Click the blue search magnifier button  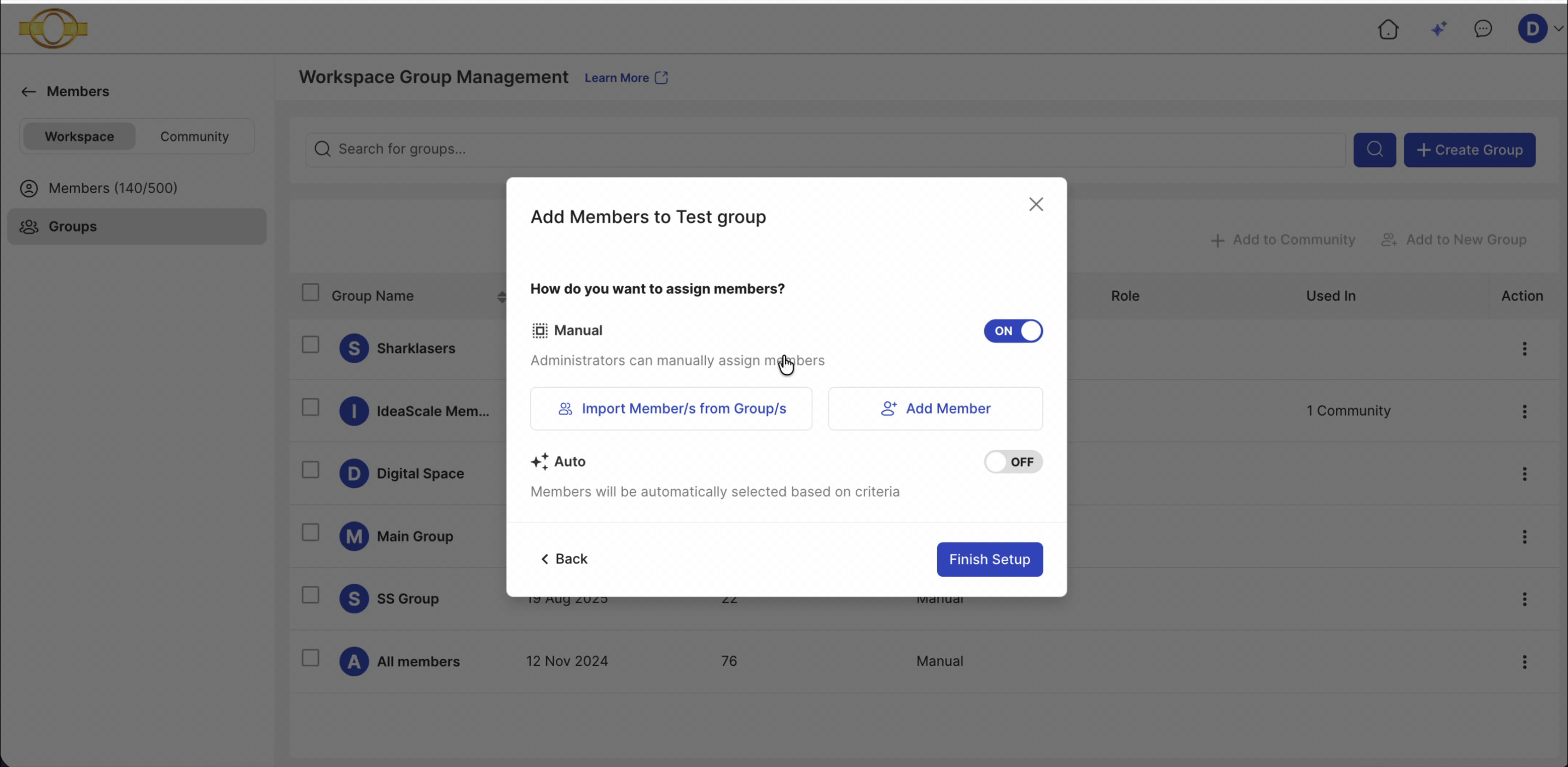coord(1374,150)
